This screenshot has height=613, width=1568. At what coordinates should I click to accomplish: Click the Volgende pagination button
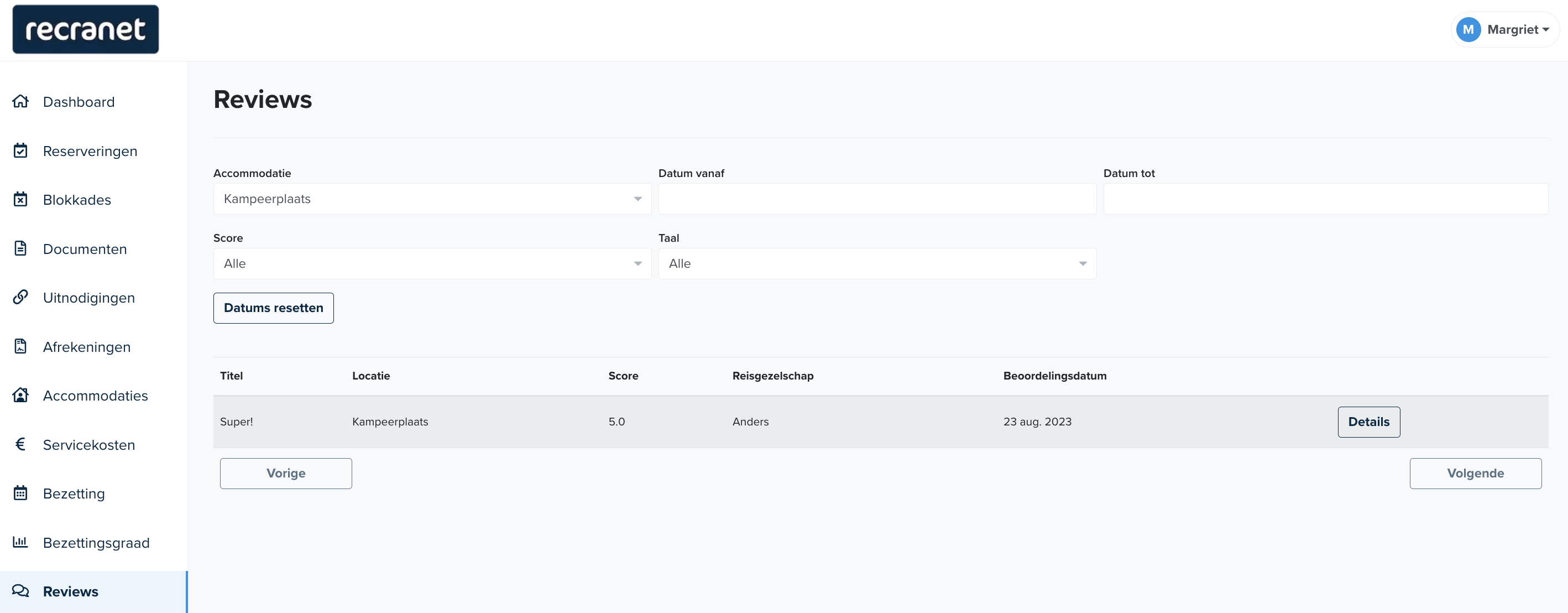1475,473
